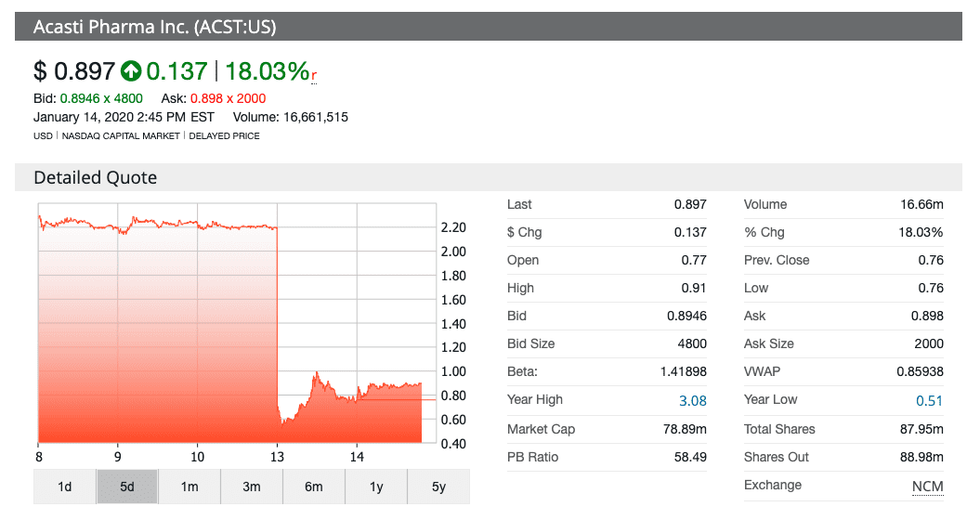Click the Bid Size value 4800
This screenshot has width=980, height=517.
click(x=692, y=344)
